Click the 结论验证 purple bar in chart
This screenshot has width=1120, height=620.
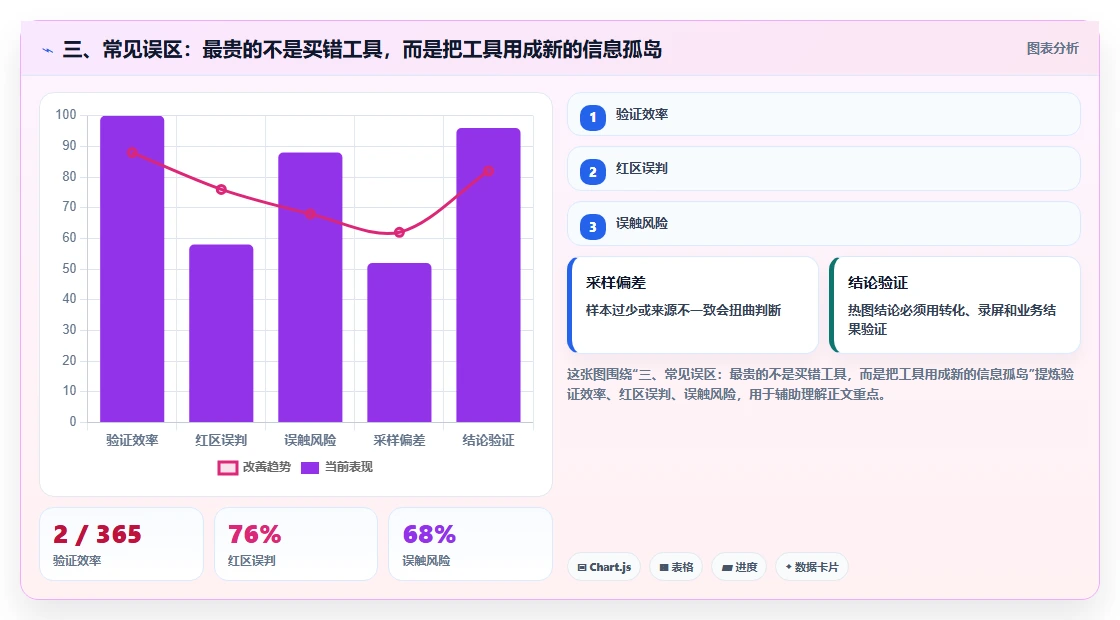(489, 275)
